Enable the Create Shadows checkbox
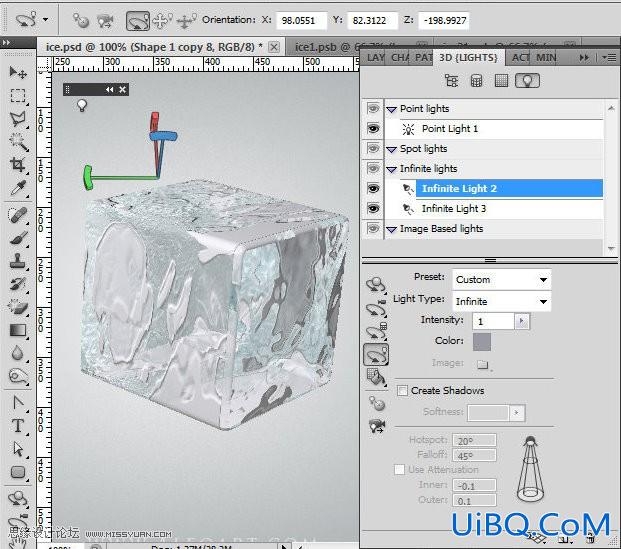This screenshot has width=621, height=549. tap(402, 391)
